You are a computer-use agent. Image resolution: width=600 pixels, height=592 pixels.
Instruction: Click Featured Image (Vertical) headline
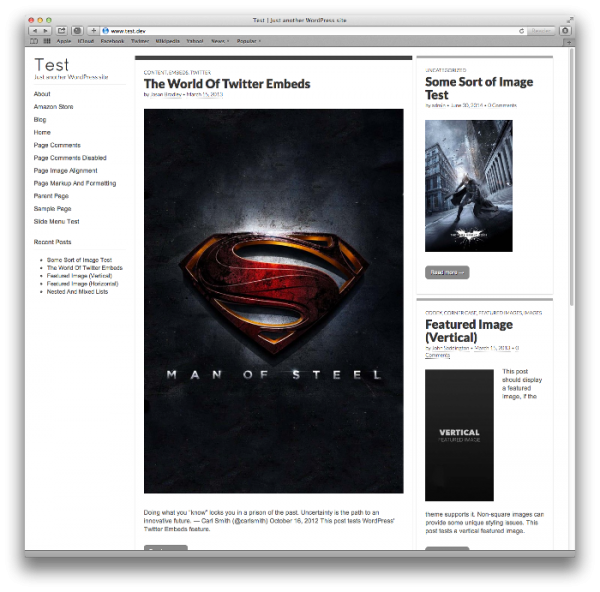point(469,331)
